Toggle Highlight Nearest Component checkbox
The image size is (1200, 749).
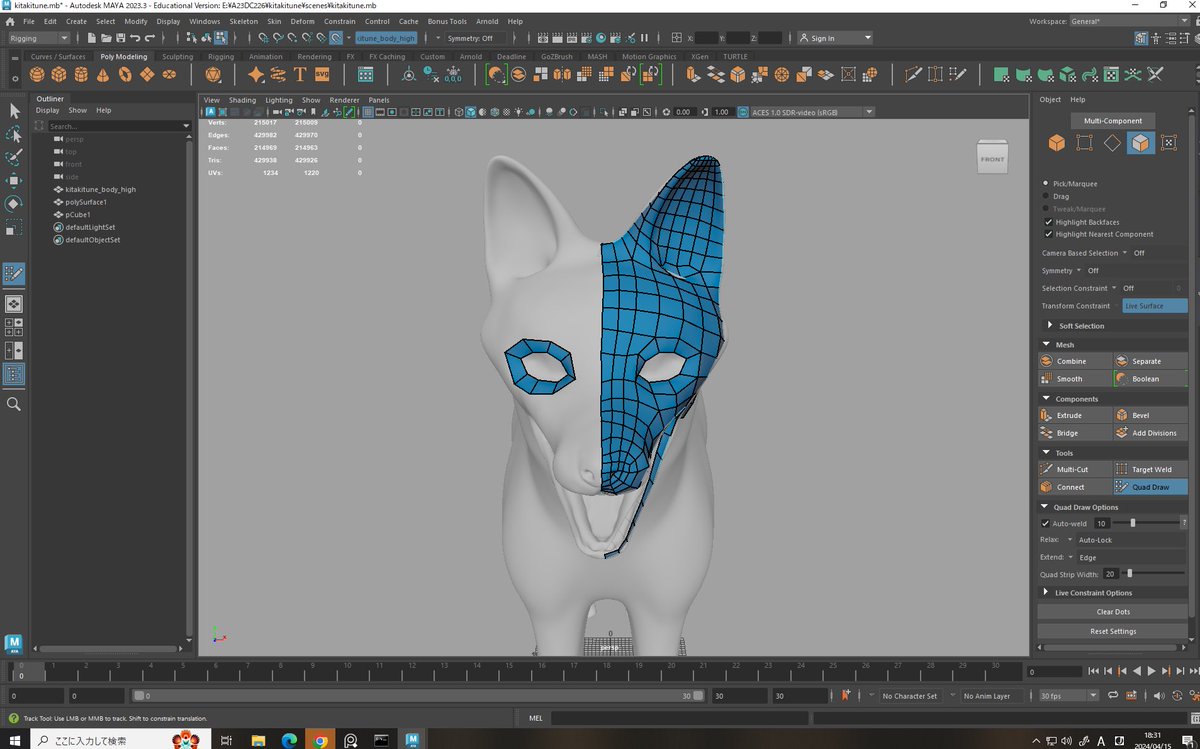1048,234
